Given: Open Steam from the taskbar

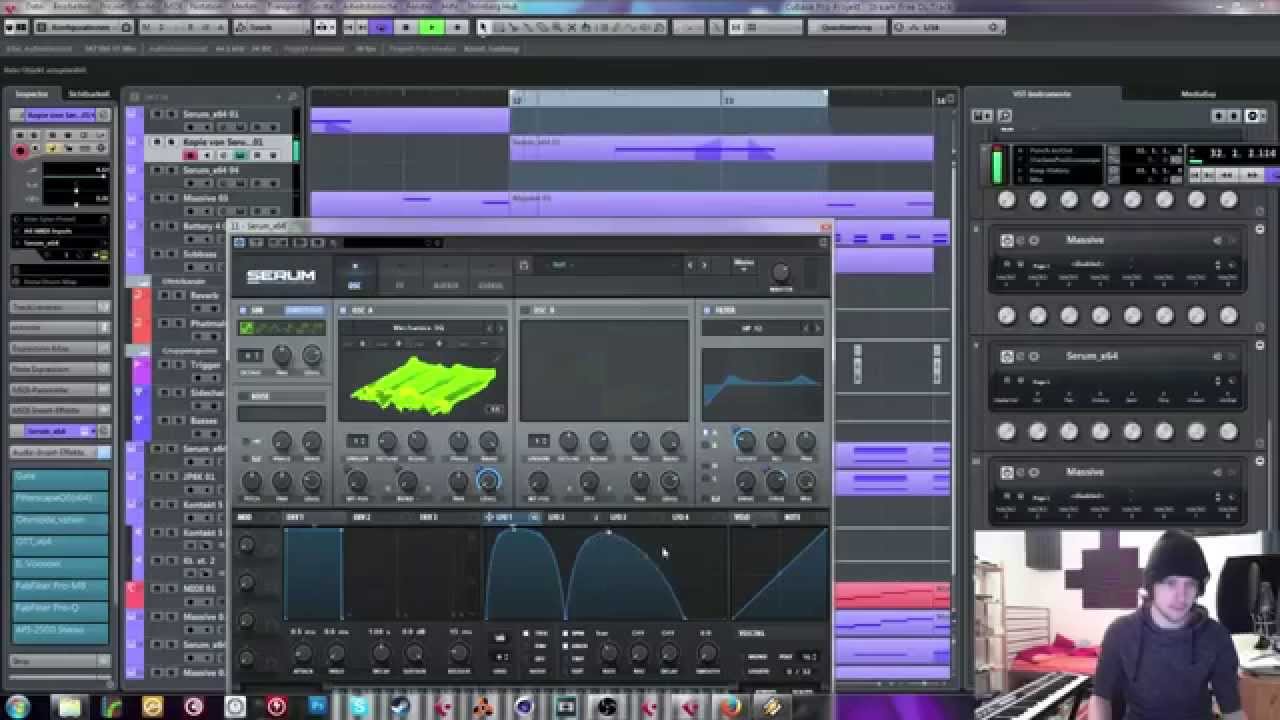Looking at the screenshot, I should 400,706.
